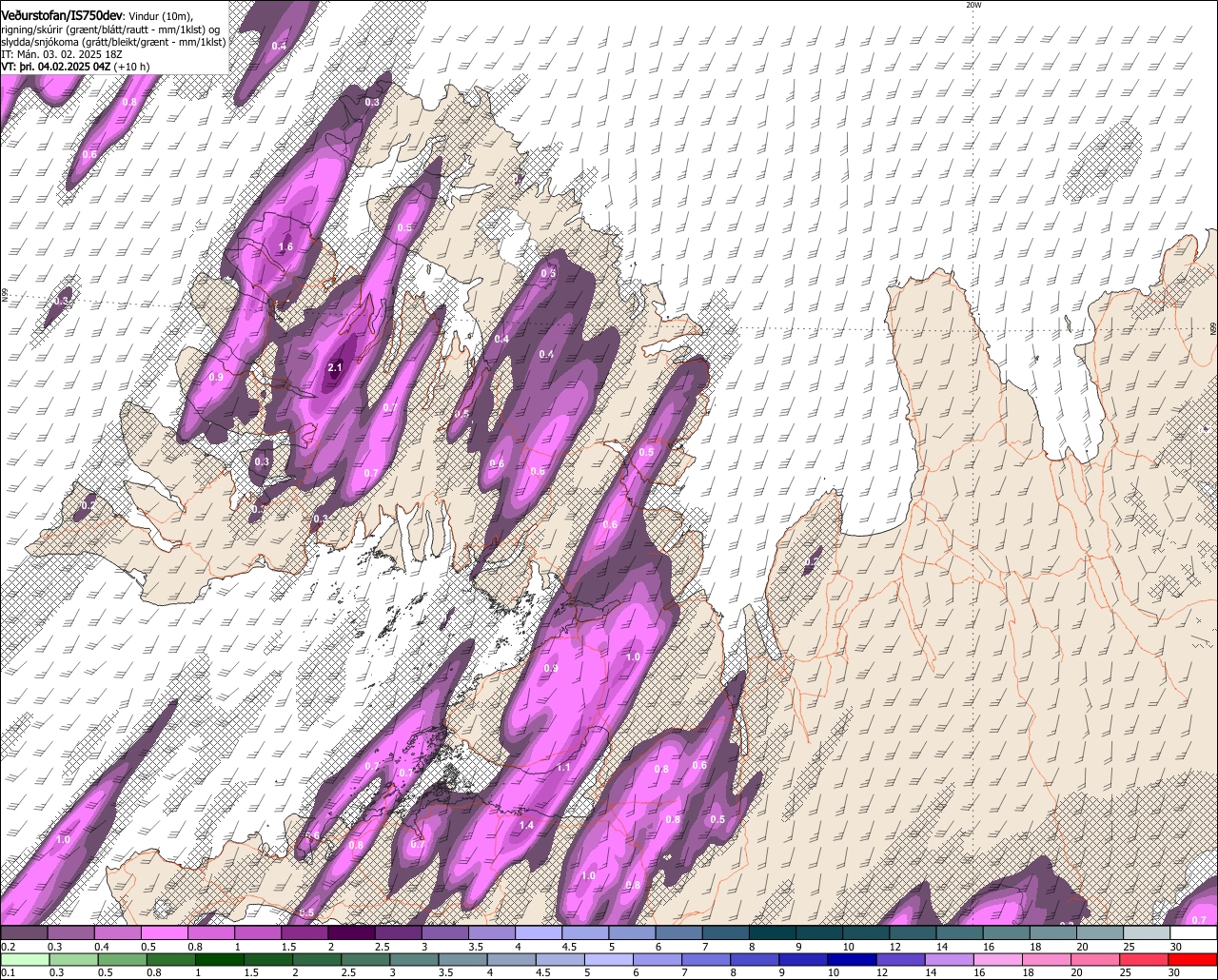This screenshot has width=1218, height=980.
Task: Click the 'Vindur (10m)' text in the header
Action: tap(161, 15)
